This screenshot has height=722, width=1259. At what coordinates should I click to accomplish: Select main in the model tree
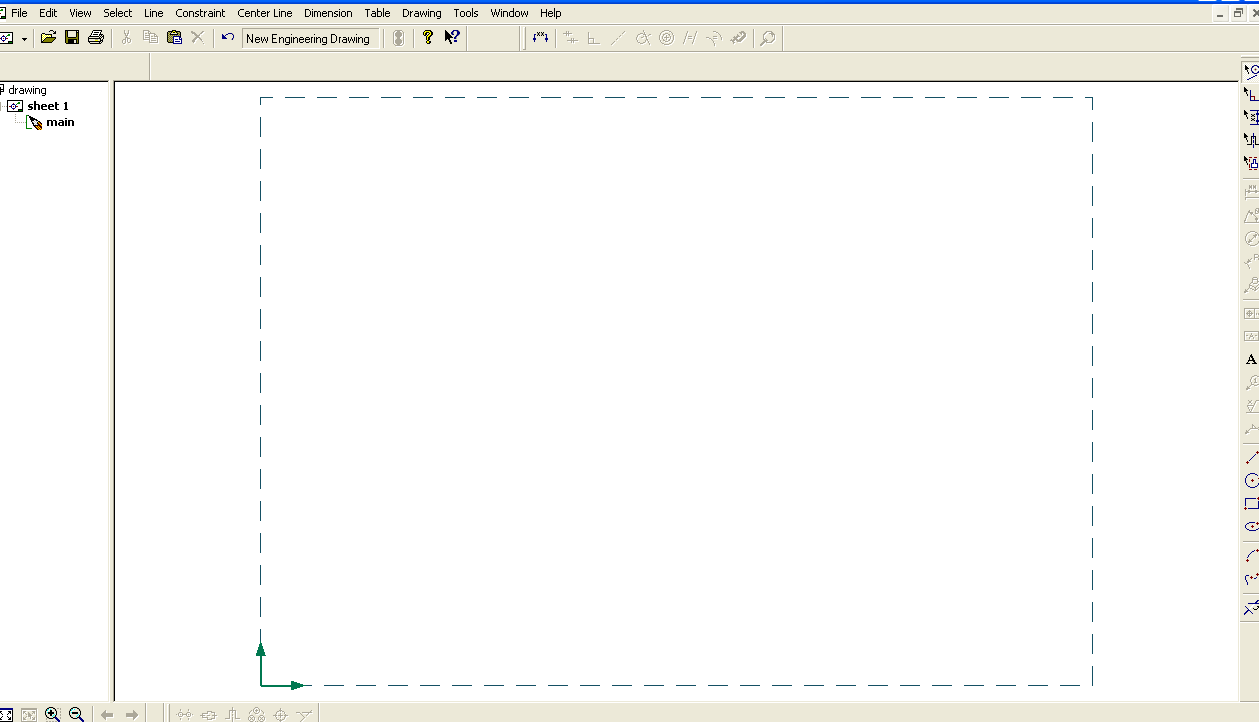[61, 121]
